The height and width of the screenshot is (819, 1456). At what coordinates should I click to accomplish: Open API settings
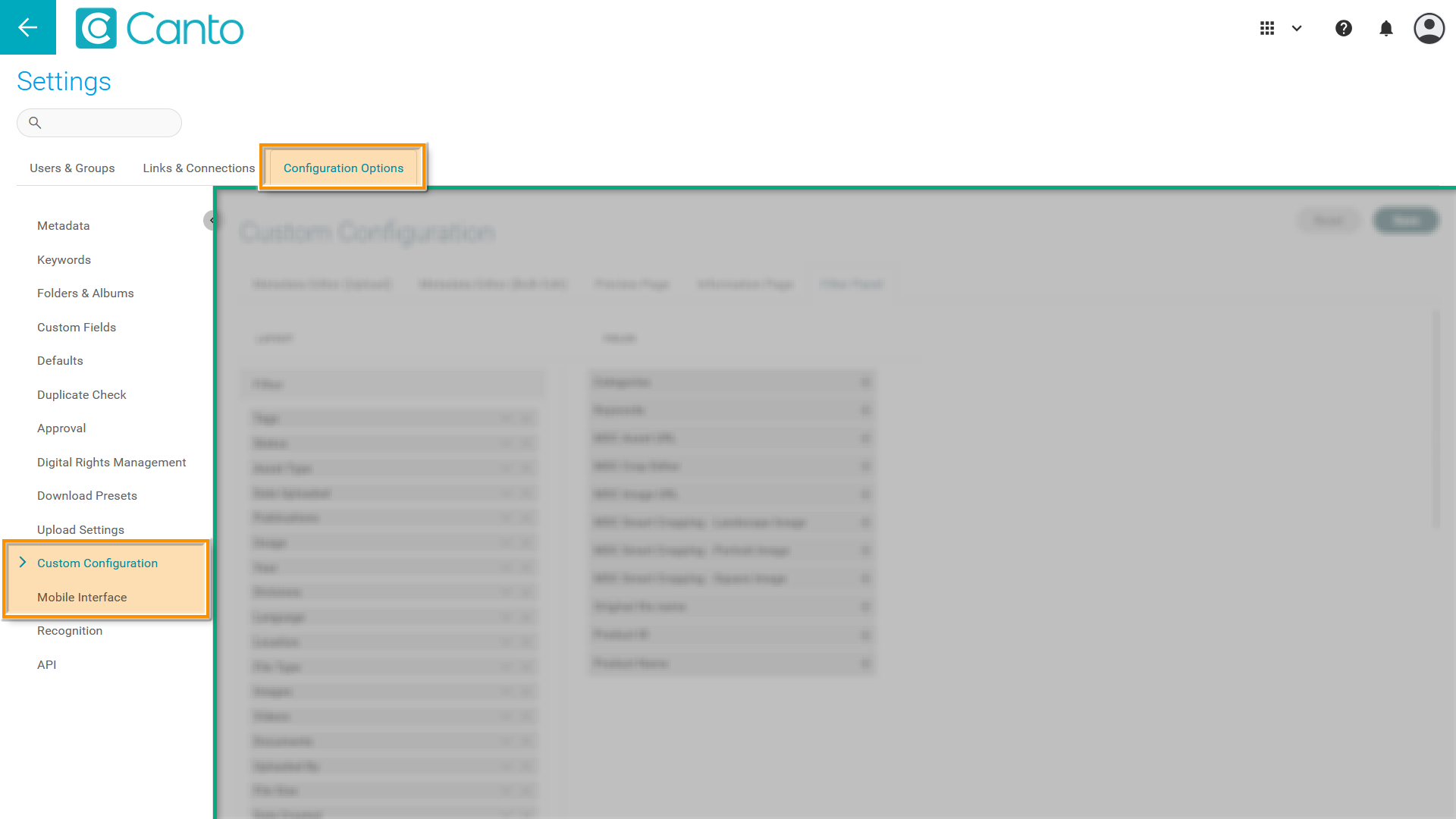coord(47,665)
